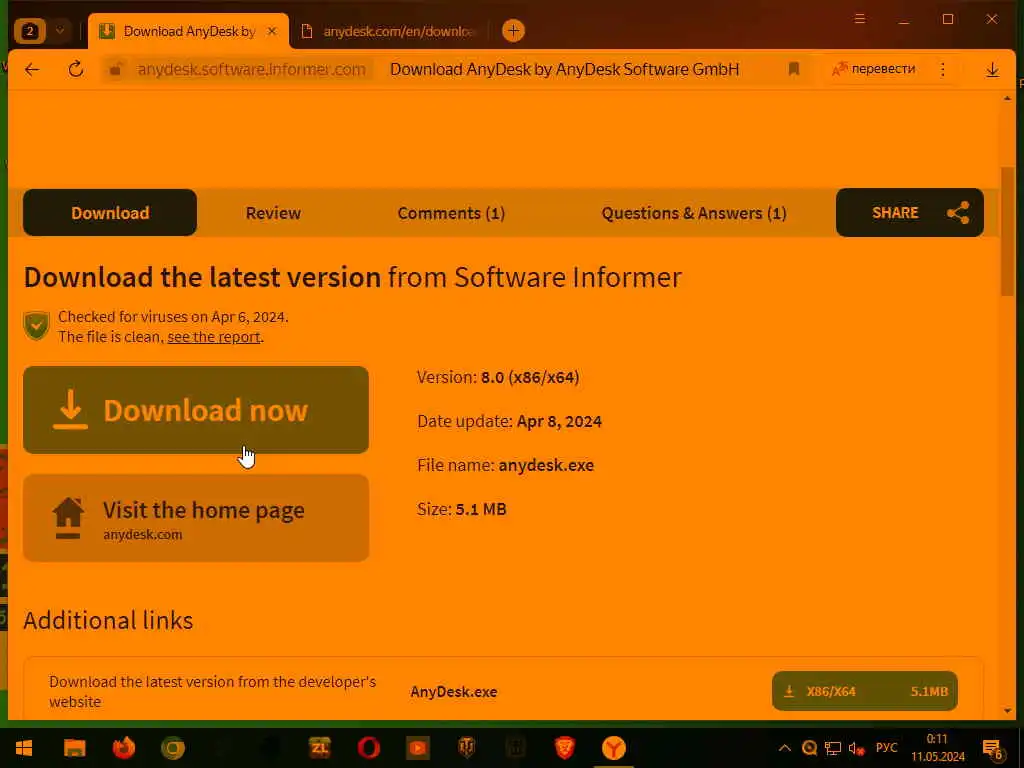Image resolution: width=1024 pixels, height=768 pixels.
Task: Click the 'Additional links' heading
Action: click(x=108, y=620)
